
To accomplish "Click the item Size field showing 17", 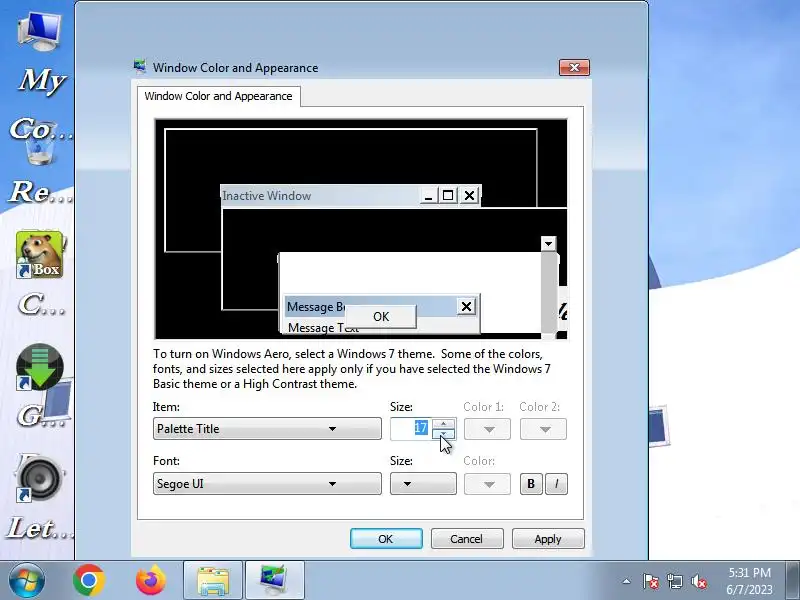I will click(411, 429).
